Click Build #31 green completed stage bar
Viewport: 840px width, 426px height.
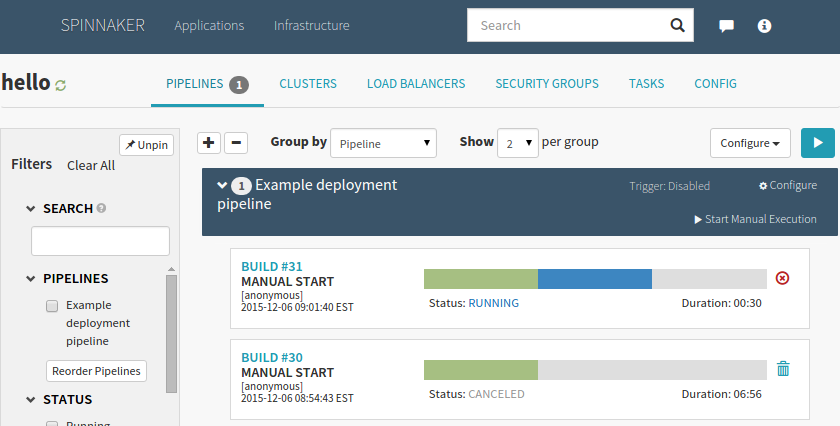click(481, 278)
